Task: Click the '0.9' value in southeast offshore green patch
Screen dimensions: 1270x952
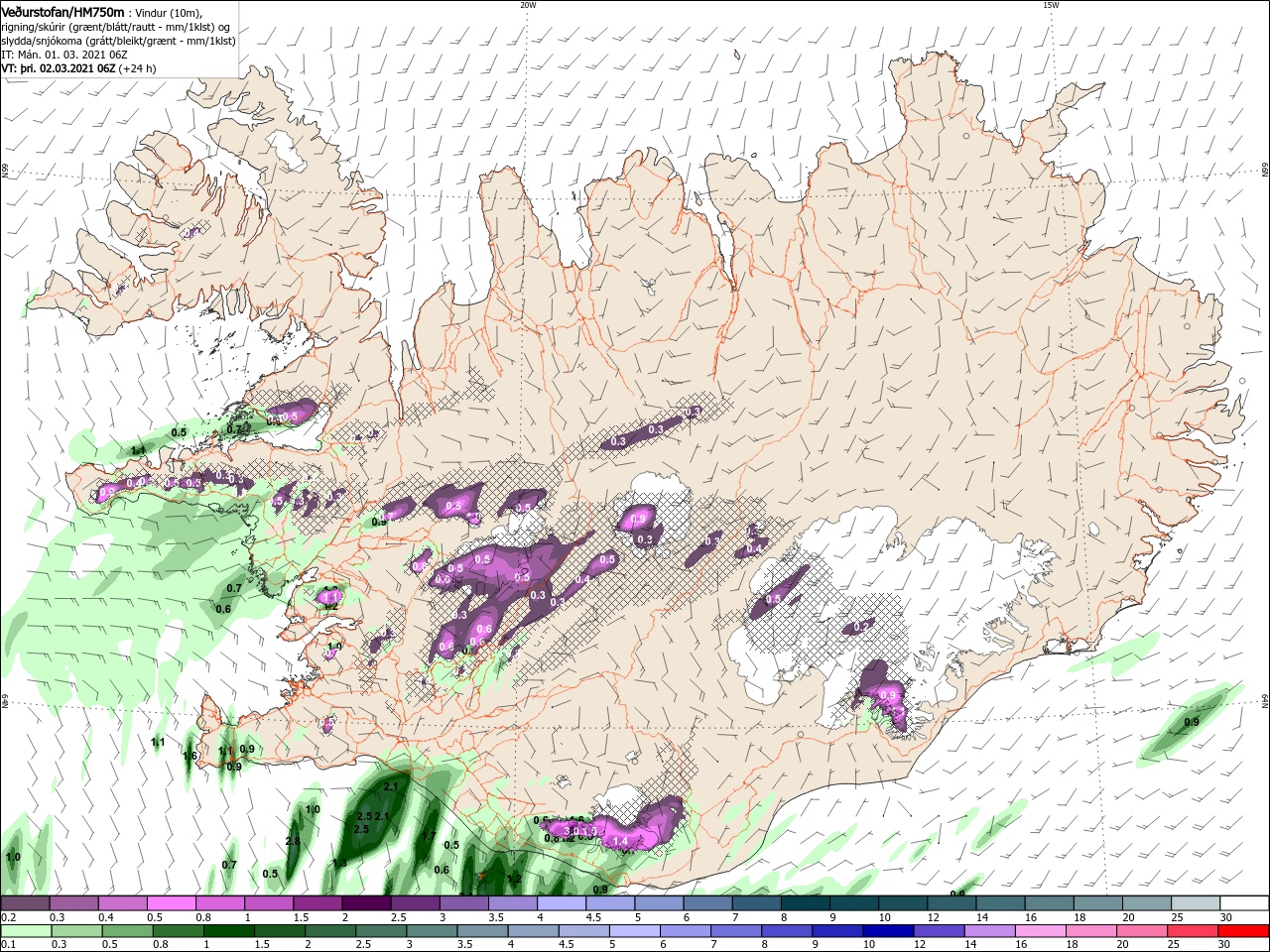Action: 1192,722
